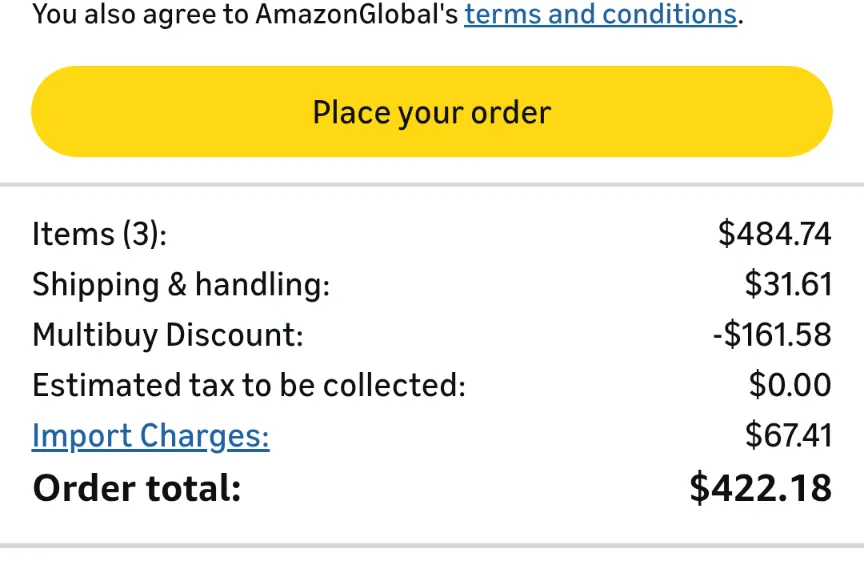Click the bold Order total label
This screenshot has height=579, width=864.
click(x=137, y=489)
